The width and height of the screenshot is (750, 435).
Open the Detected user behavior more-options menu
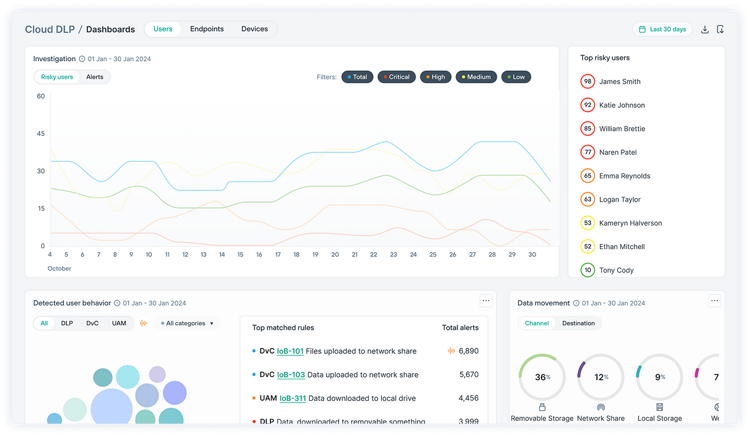pyautogui.click(x=486, y=300)
